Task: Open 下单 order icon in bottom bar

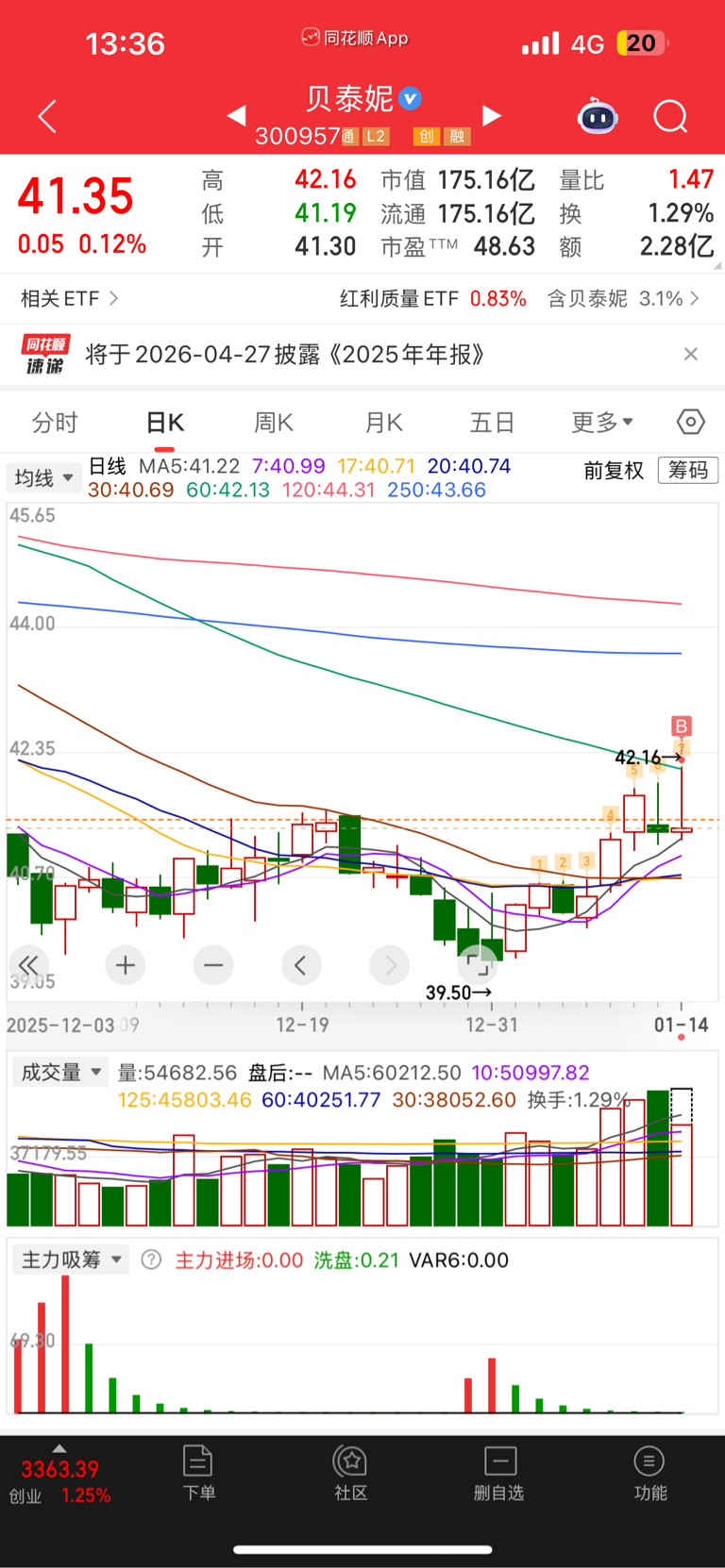Action: tap(198, 1472)
